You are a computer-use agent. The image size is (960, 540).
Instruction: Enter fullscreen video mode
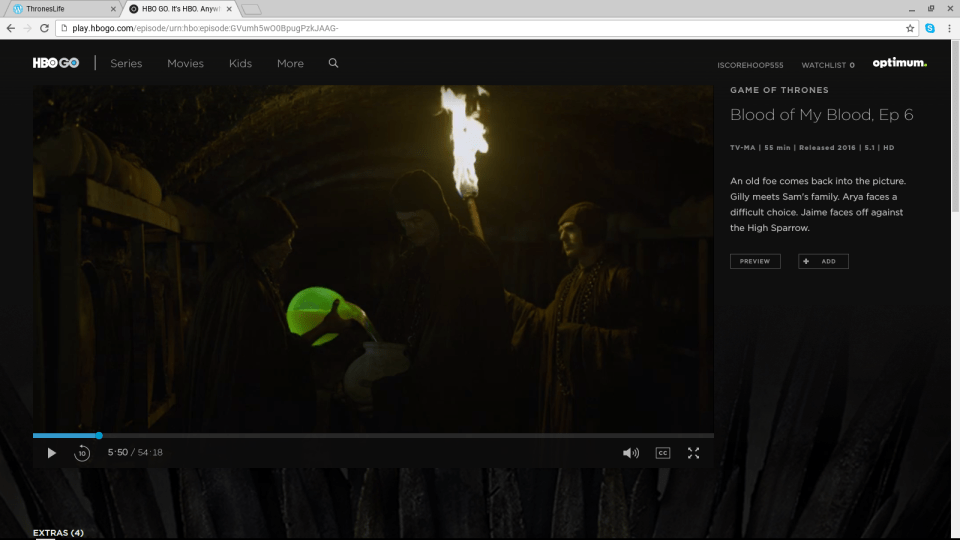693,453
